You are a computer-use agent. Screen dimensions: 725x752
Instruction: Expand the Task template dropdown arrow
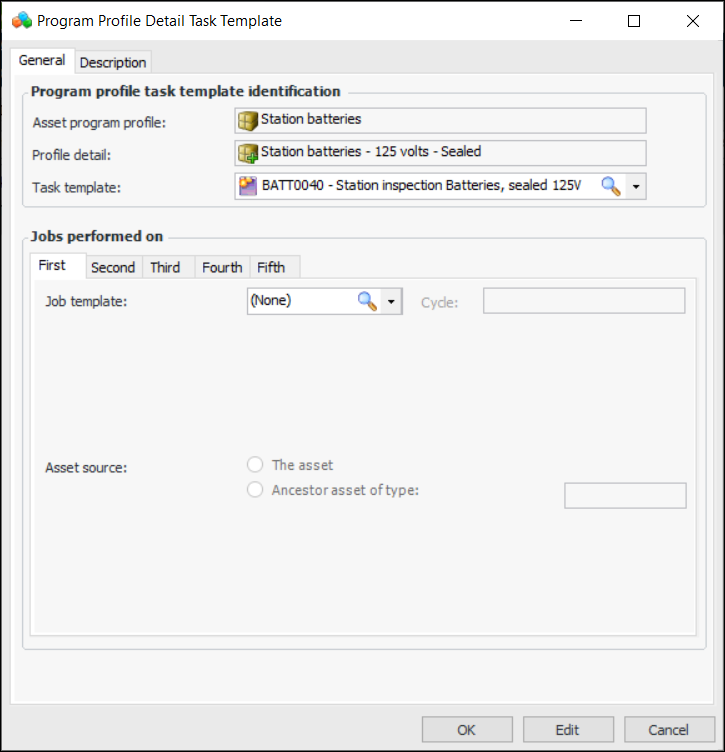coord(636,186)
